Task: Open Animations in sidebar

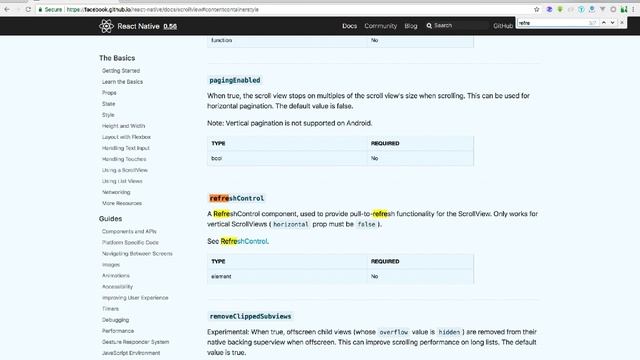Action: tap(116, 276)
